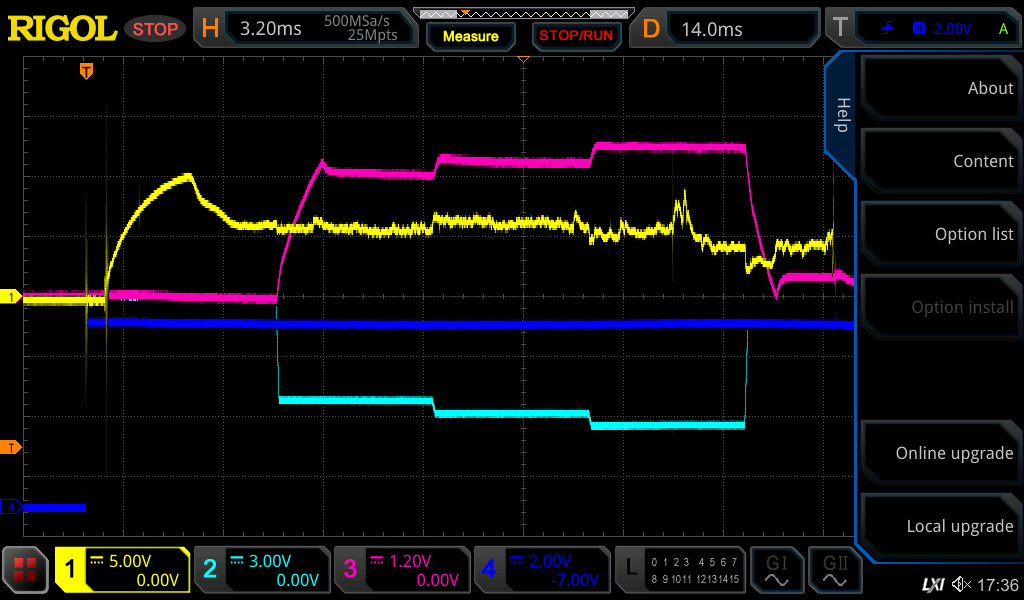Viewport: 1024px width, 600px height.
Task: Click the orange trigger position marker at top-left of grid
Action: pyautogui.click(x=87, y=71)
